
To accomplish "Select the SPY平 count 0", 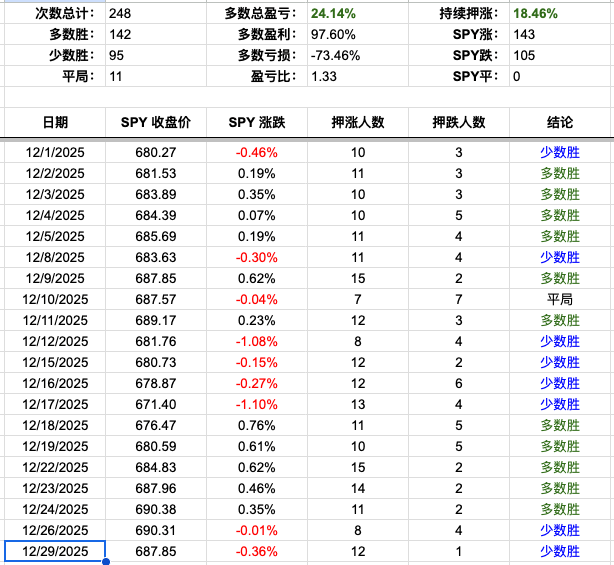I will coord(562,76).
